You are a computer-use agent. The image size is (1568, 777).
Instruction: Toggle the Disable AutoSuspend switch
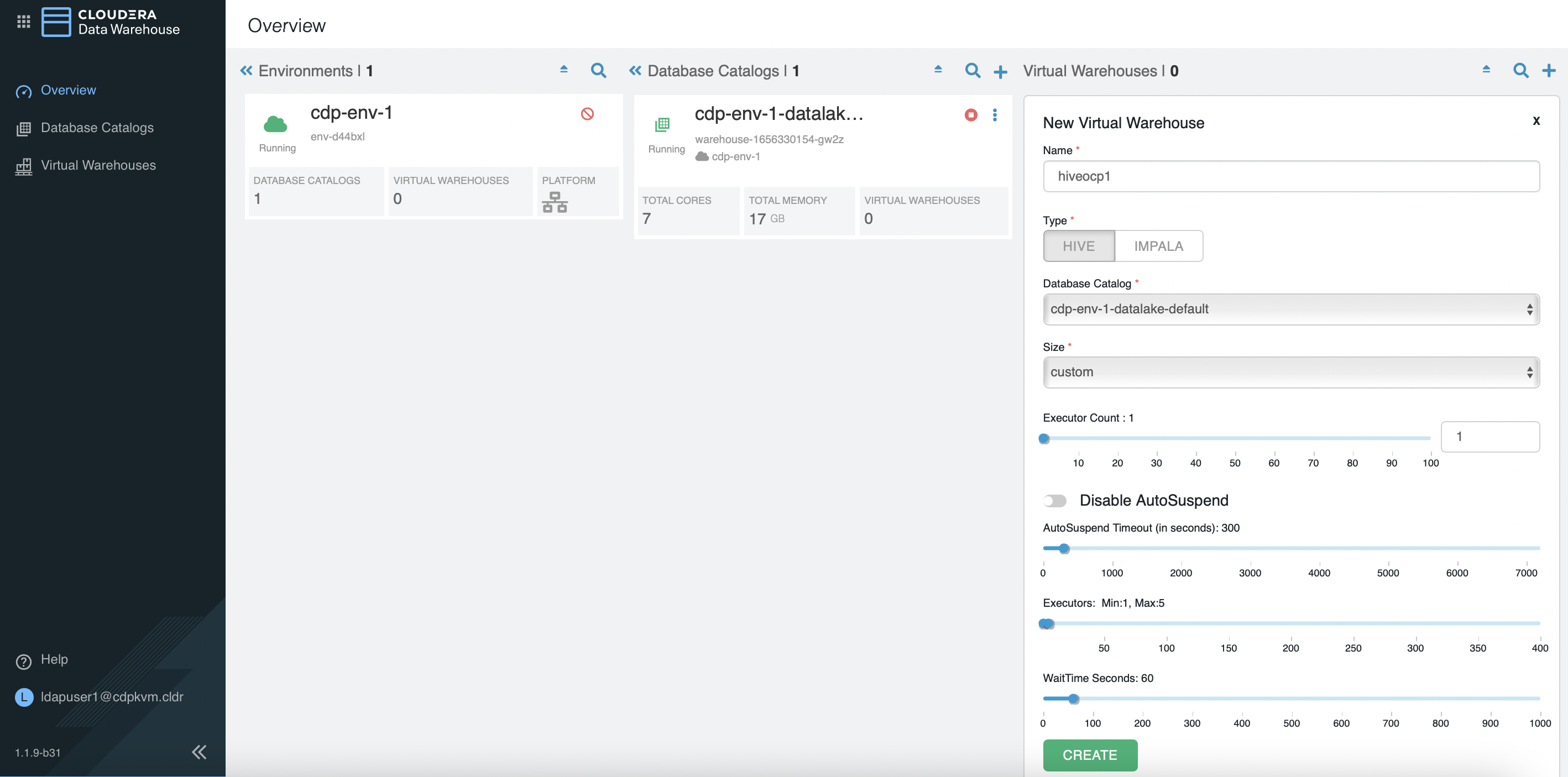pyautogui.click(x=1055, y=501)
